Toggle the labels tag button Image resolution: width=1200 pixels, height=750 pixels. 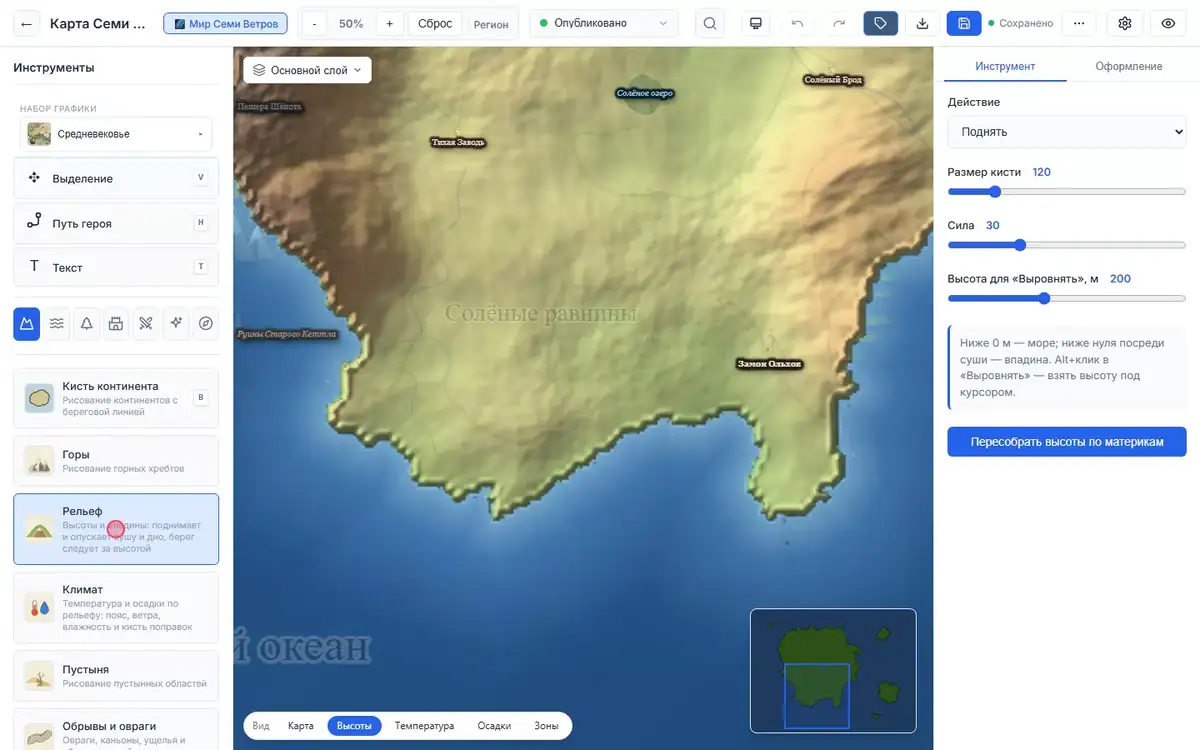[880, 23]
